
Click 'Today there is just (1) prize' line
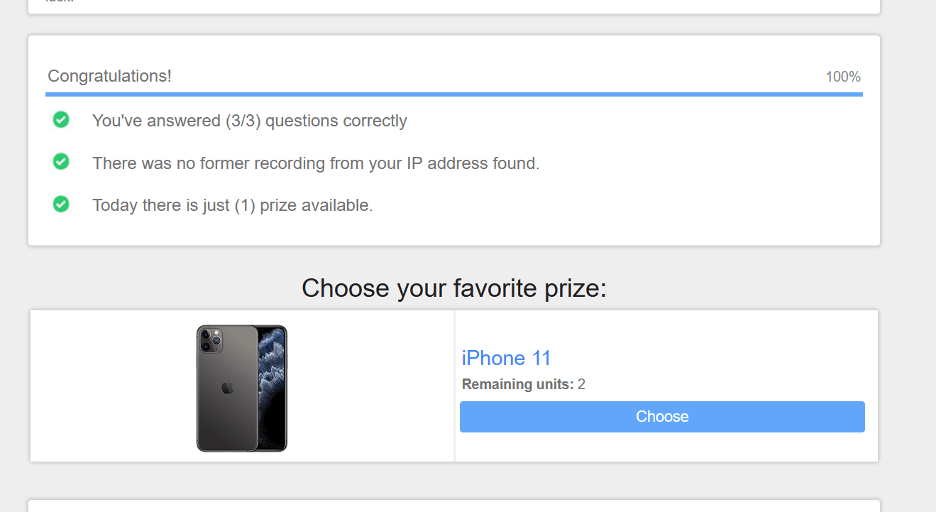tap(232, 205)
